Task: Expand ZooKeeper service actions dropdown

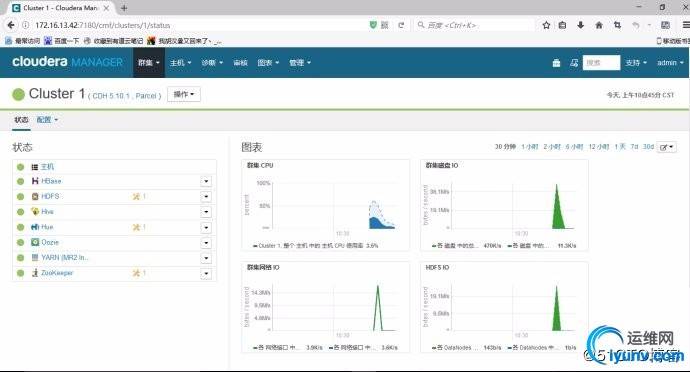Action: 206,274
